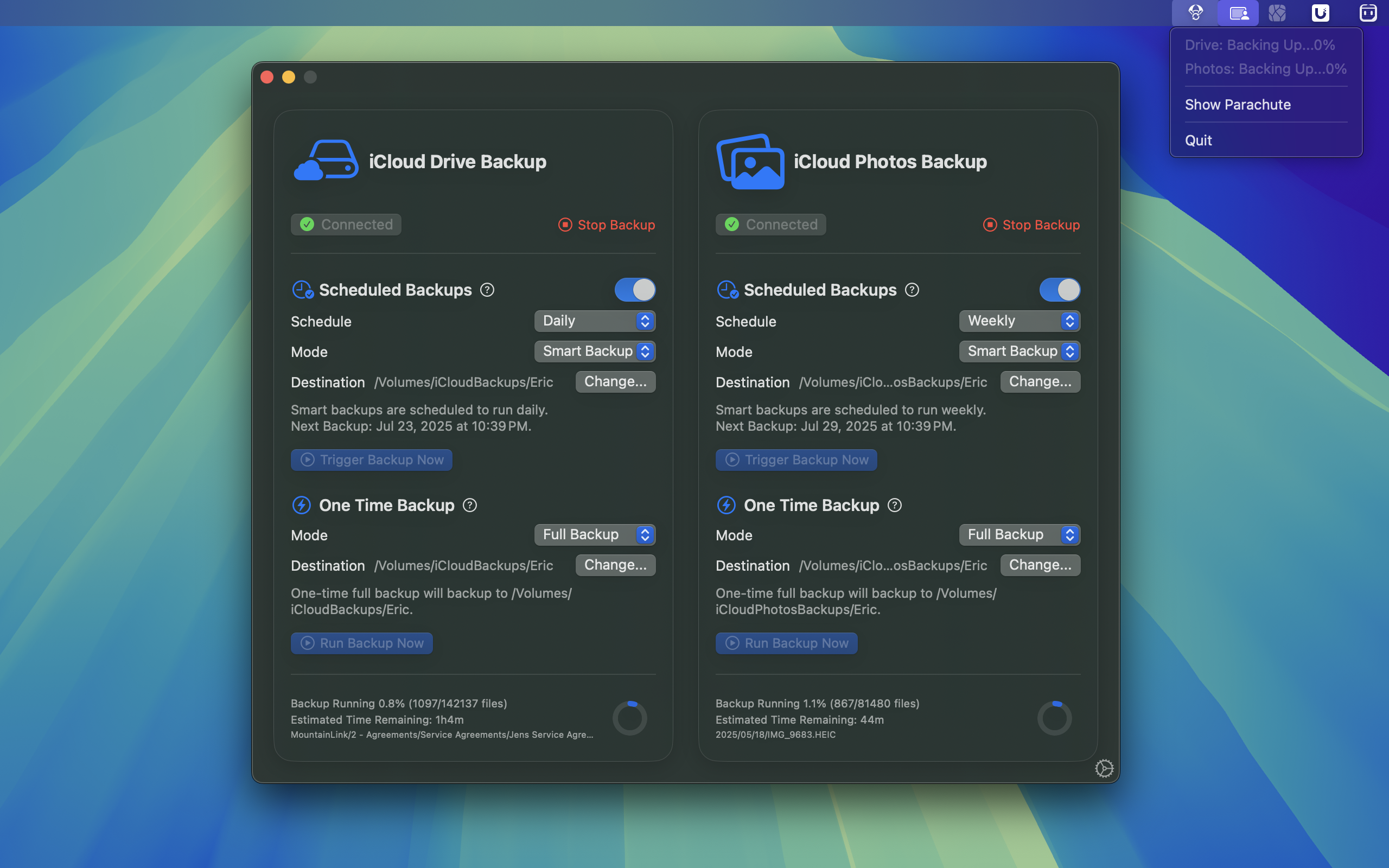Open help for Drive Scheduled Backups
1389x868 pixels.
click(x=487, y=290)
